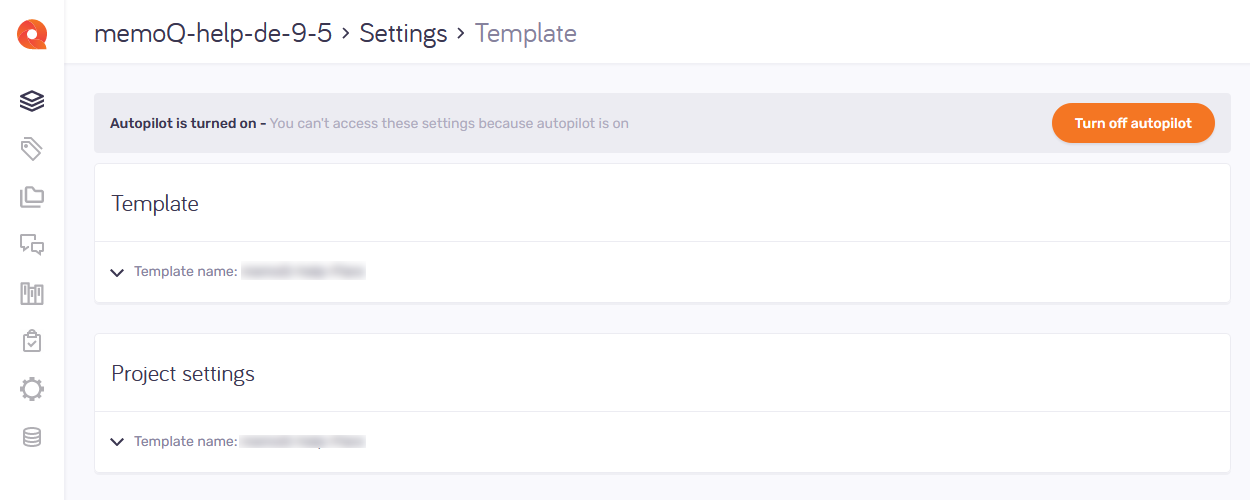Open the books library icon in sidebar

click(32, 293)
